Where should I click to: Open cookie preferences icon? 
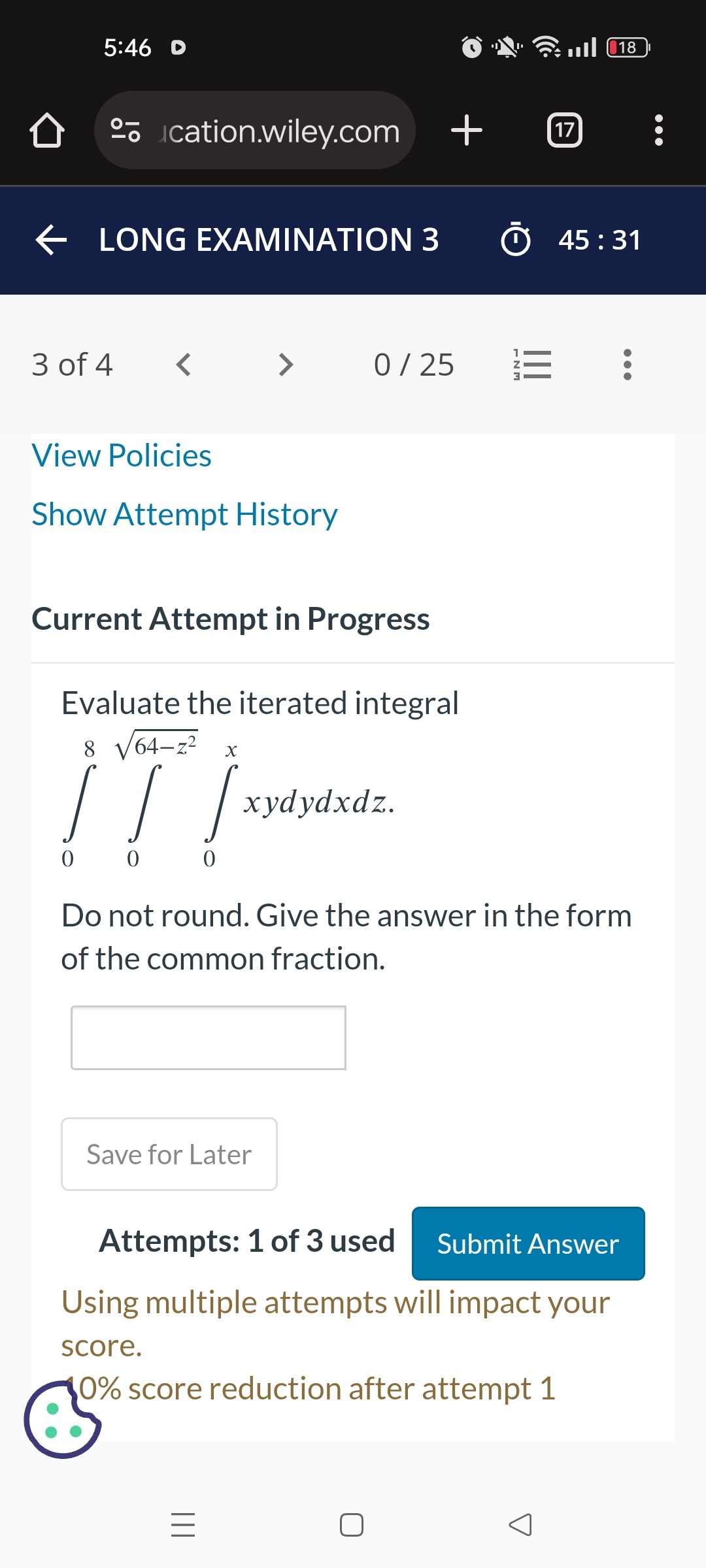(62, 1419)
